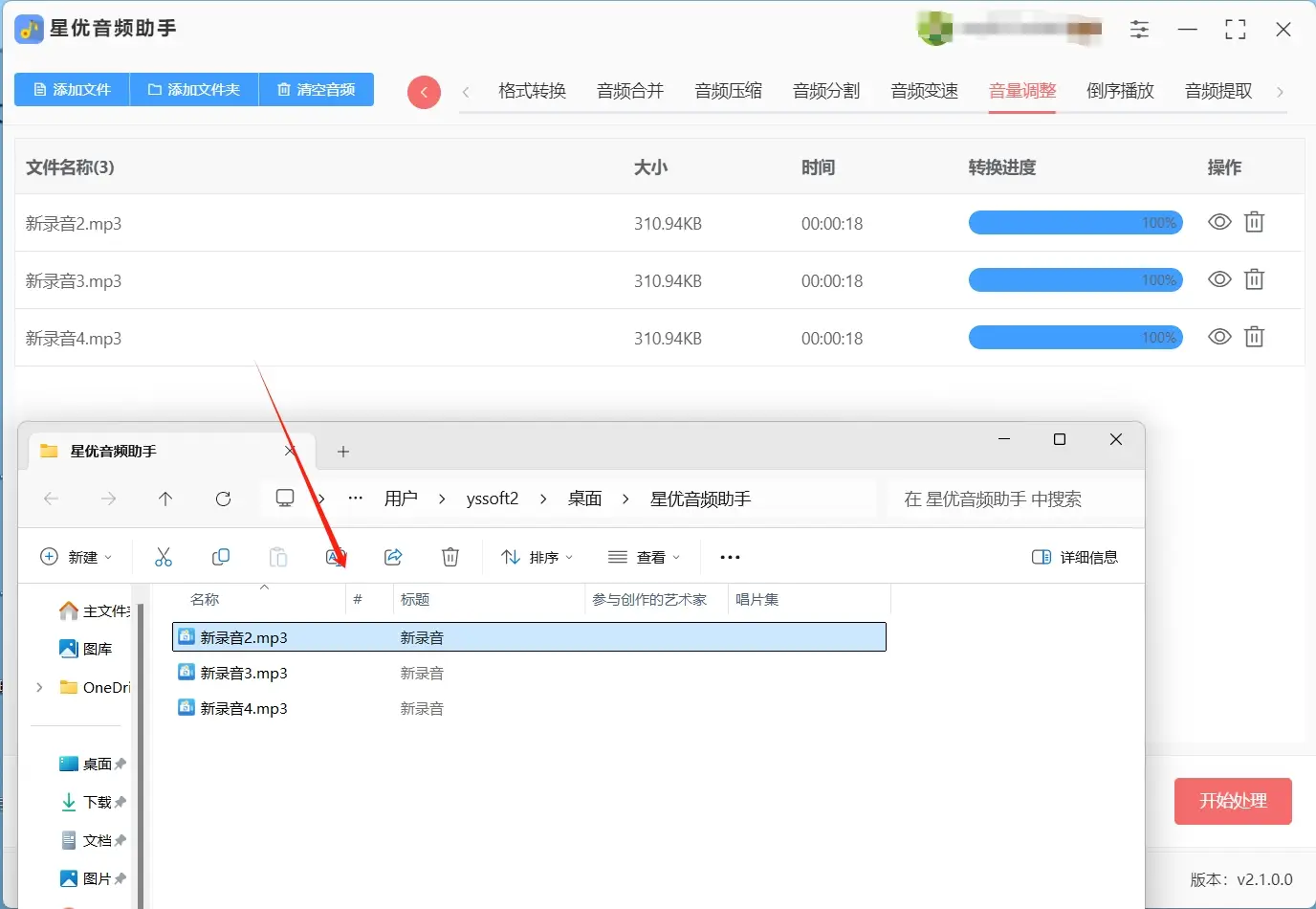Preview 新录音4.mp3 using the eye icon
This screenshot has width=1316, height=909.
(1219, 337)
